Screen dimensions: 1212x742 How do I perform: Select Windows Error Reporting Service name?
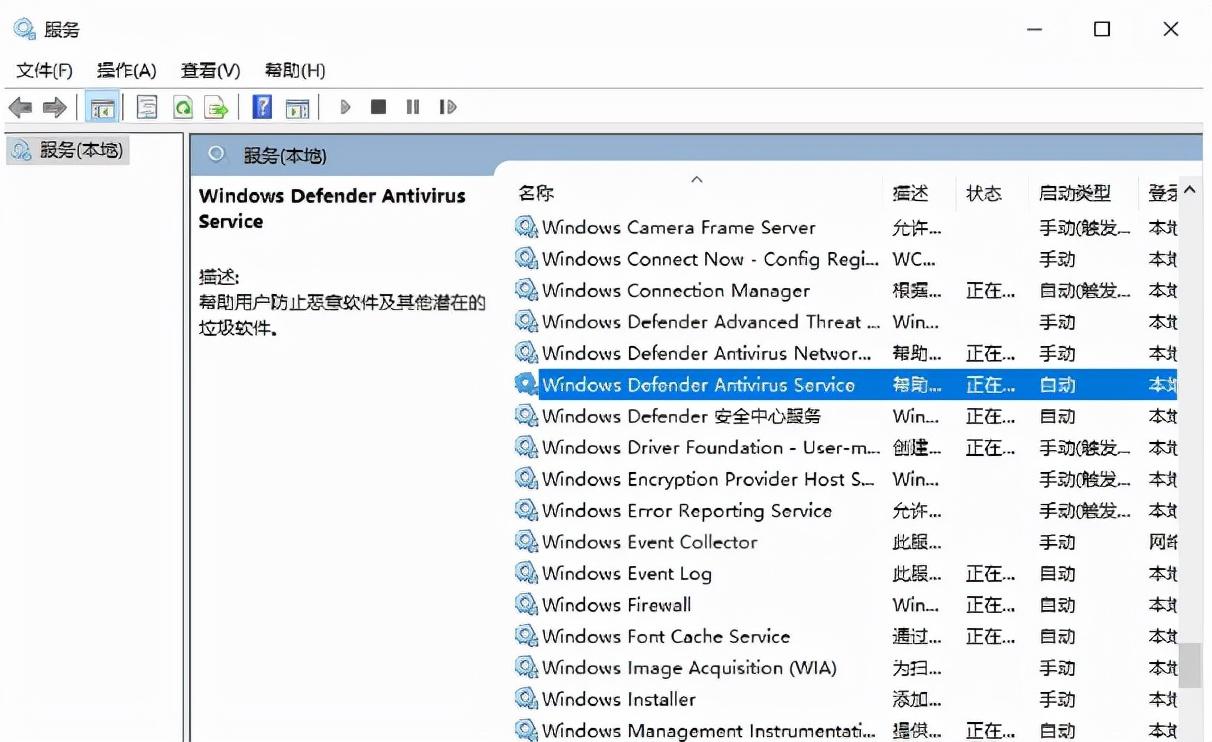pos(687,510)
